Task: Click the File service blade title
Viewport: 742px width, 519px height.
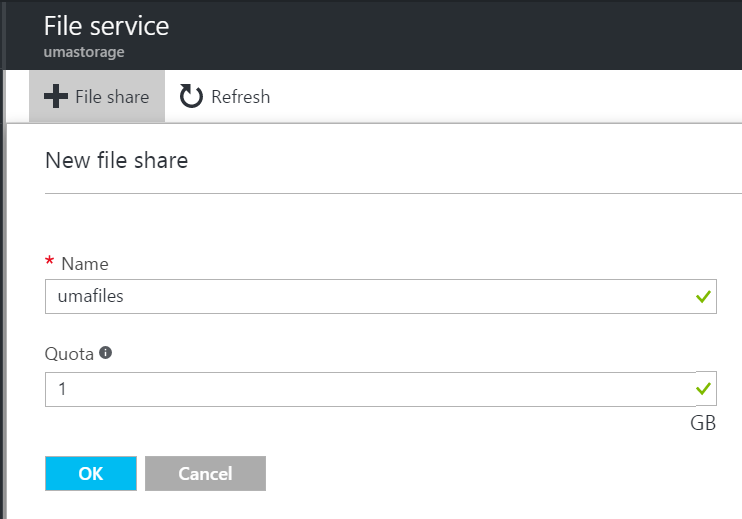Action: tap(106, 26)
